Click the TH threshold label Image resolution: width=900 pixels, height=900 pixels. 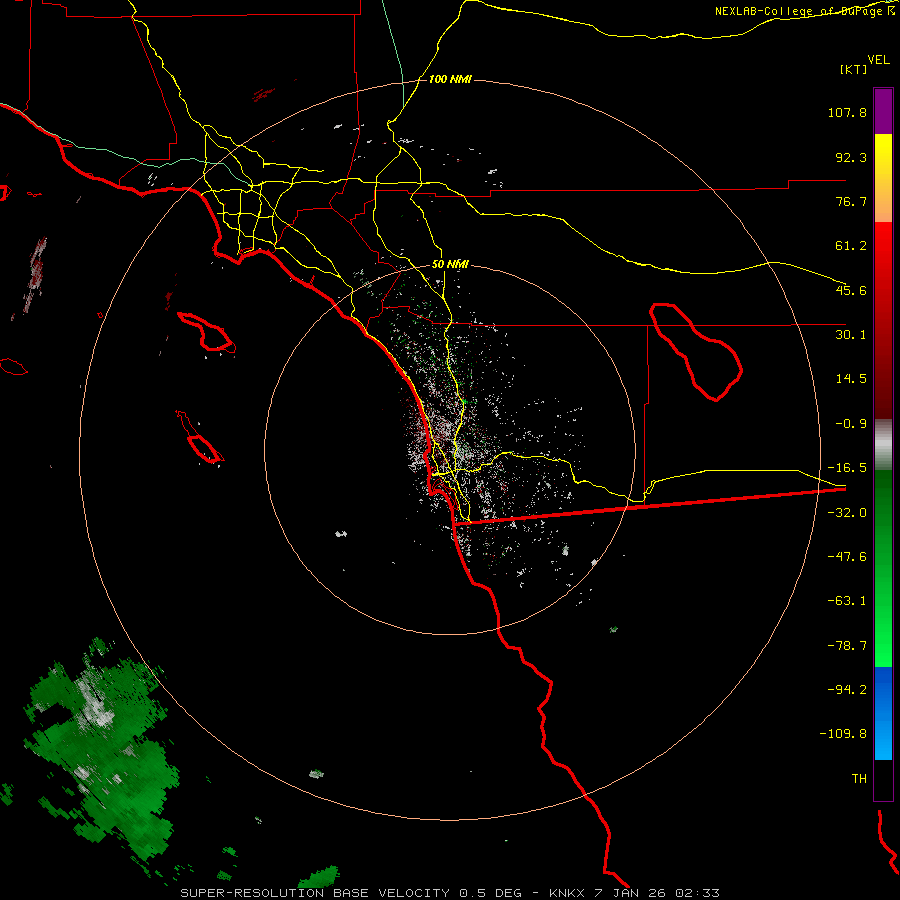[x=859, y=779]
